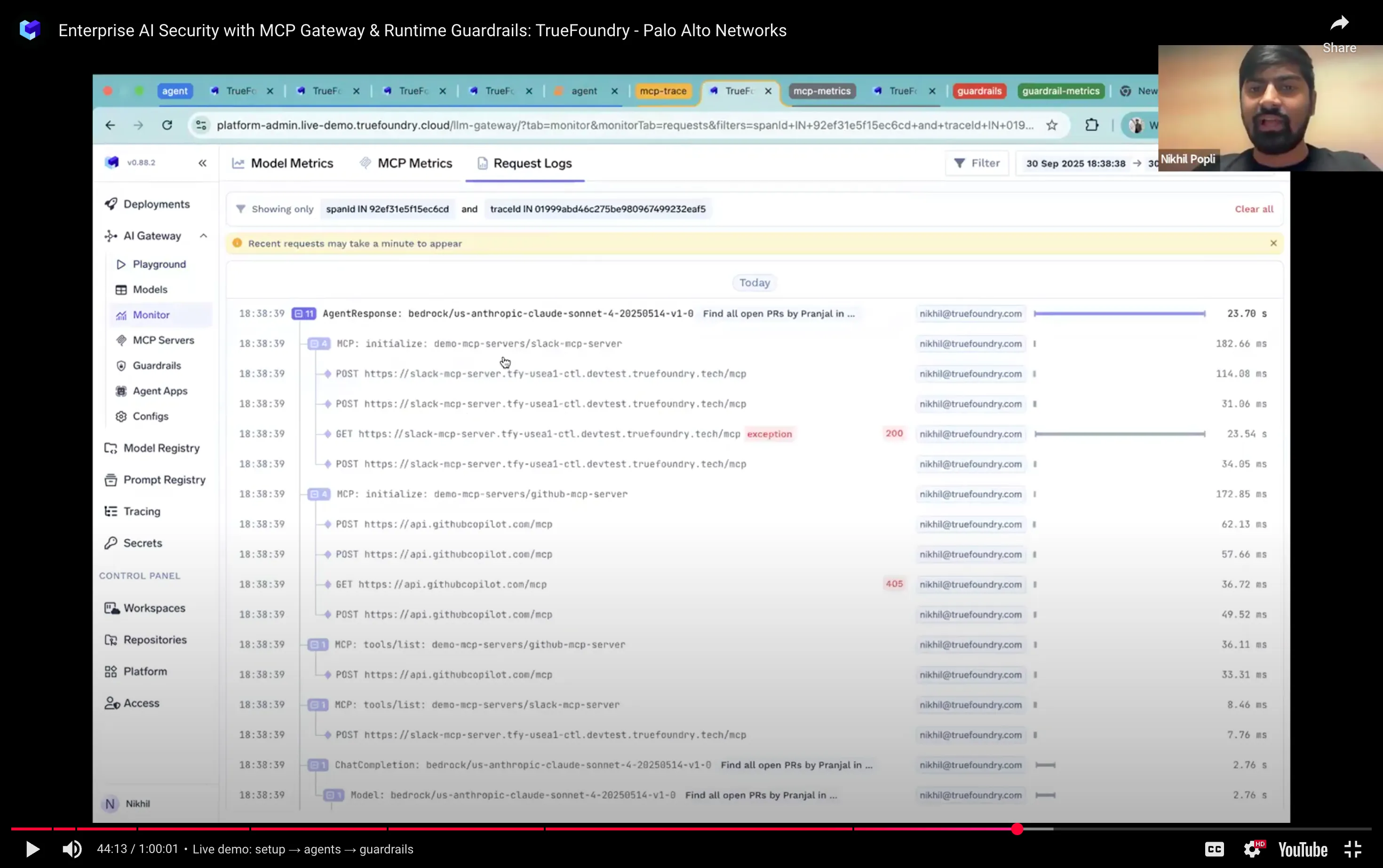Open Guardrails in the sidebar
Image resolution: width=1383 pixels, height=868 pixels.
tap(156, 366)
